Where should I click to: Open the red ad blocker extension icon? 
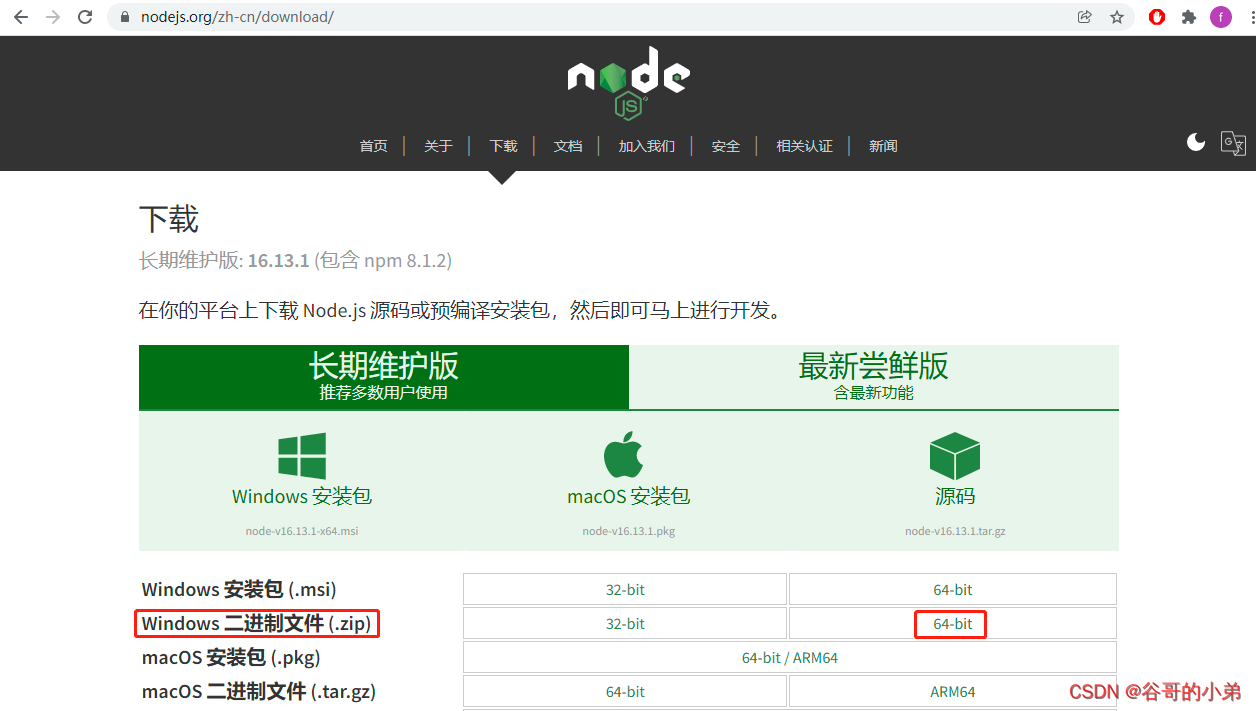[1157, 17]
